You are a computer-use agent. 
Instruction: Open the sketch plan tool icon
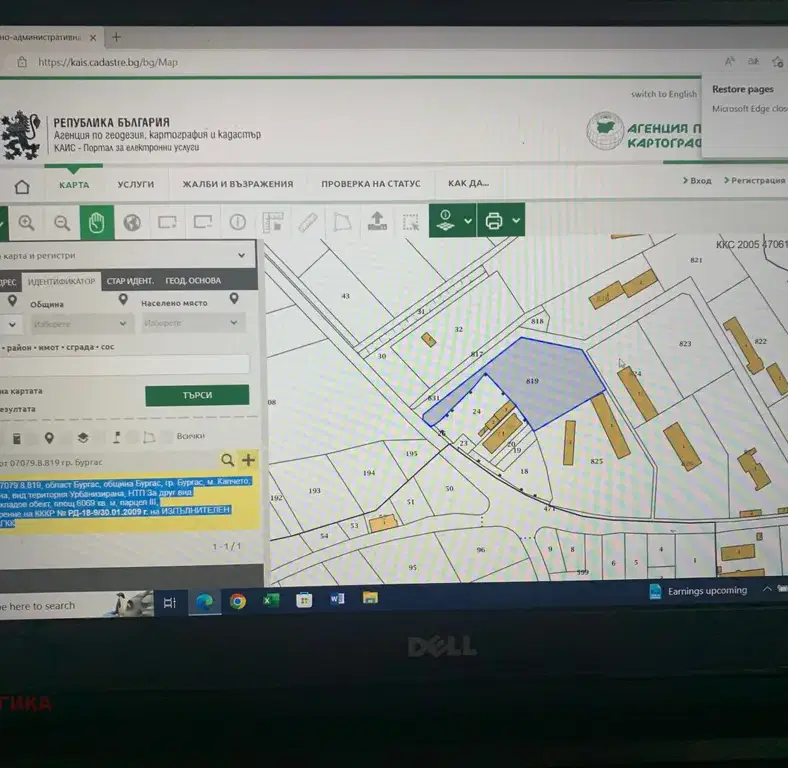[273, 222]
